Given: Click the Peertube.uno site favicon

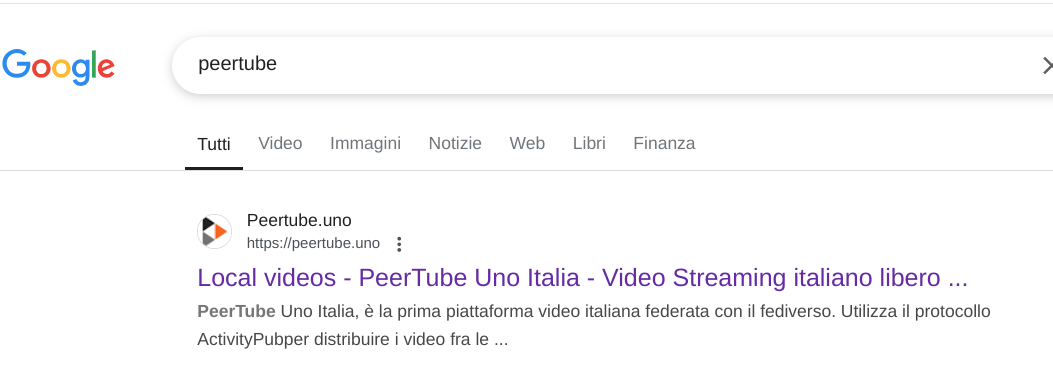Looking at the screenshot, I should (214, 231).
